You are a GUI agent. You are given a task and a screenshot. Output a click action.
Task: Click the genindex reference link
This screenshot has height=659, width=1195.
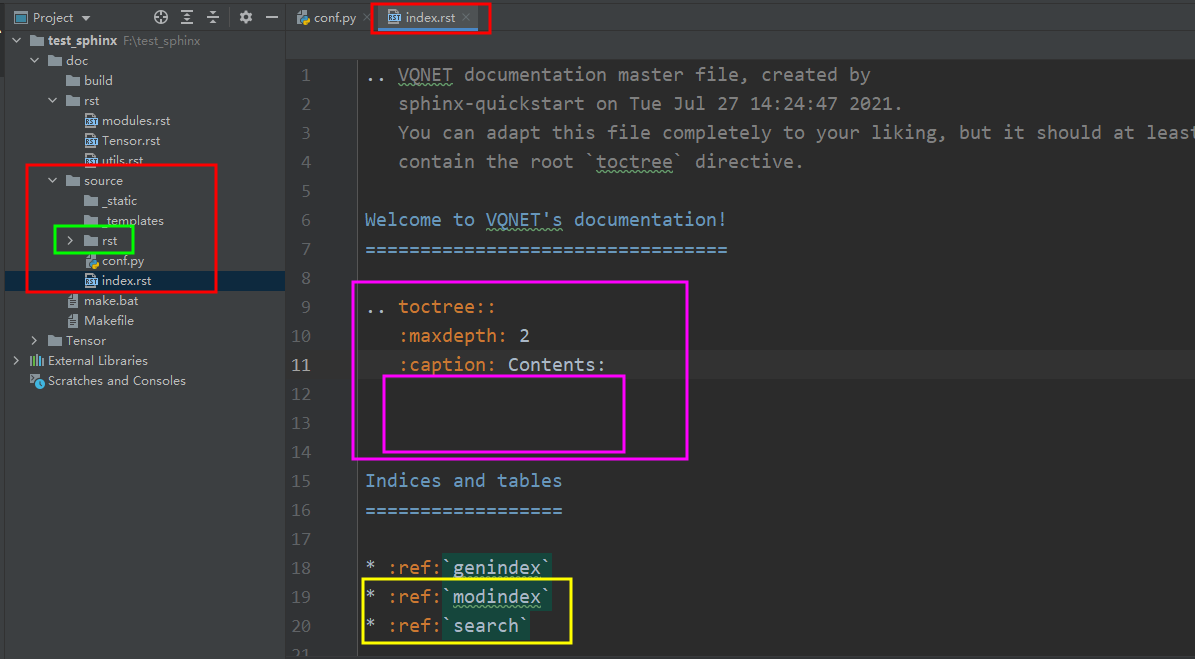pos(497,567)
